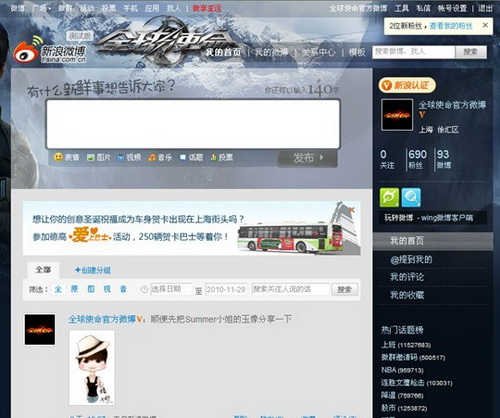
Task: Publish post with 发布 button
Action: point(307,158)
